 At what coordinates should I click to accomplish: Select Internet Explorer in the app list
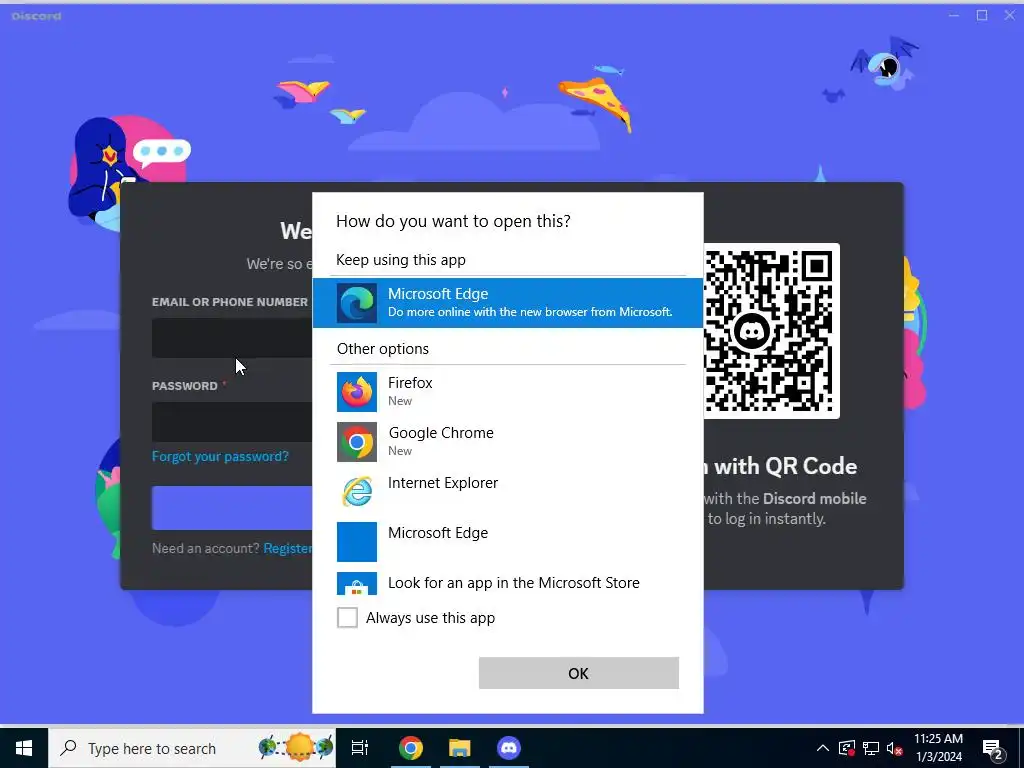(507, 491)
